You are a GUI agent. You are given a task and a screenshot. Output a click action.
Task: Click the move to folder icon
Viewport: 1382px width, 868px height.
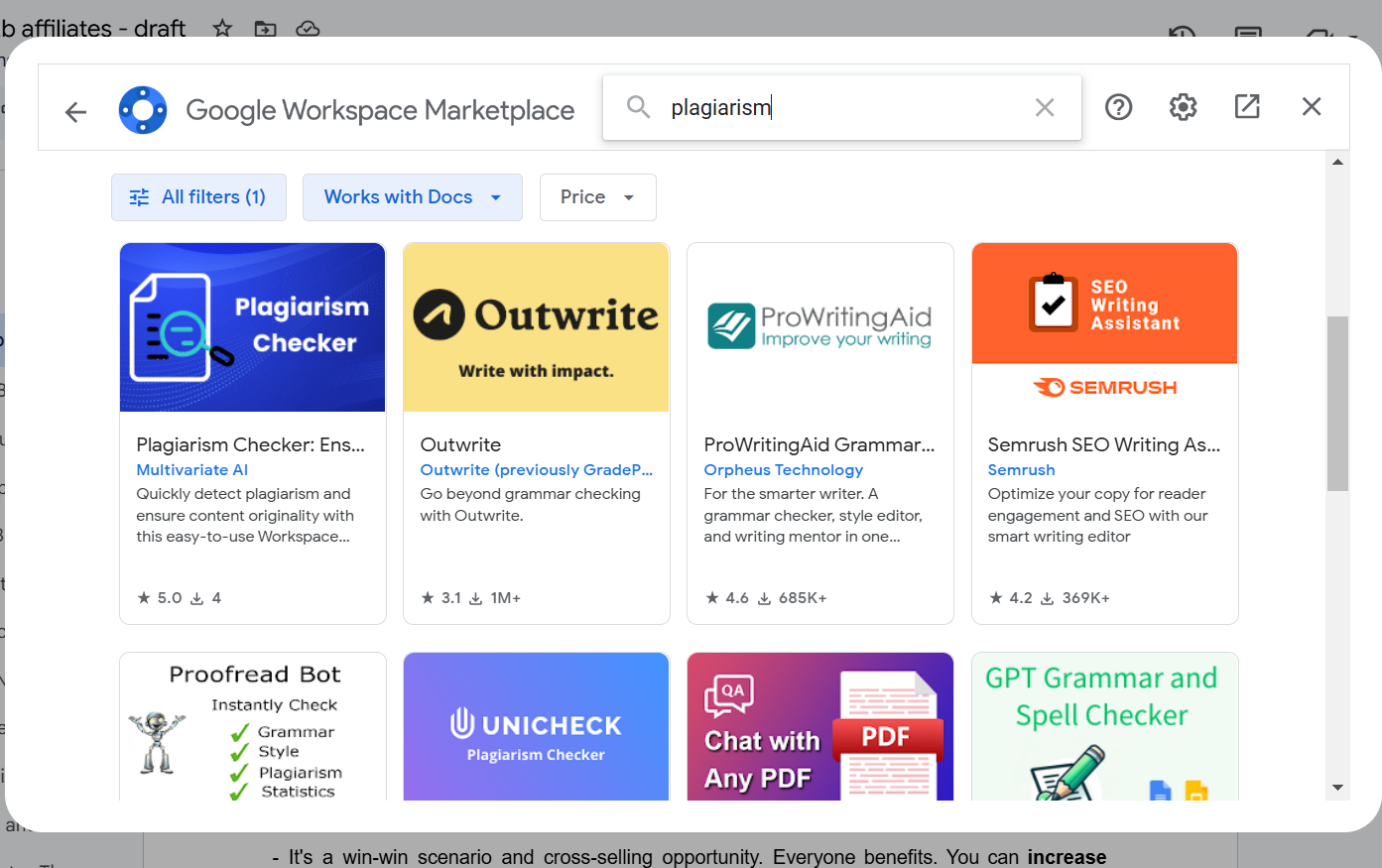[x=265, y=28]
